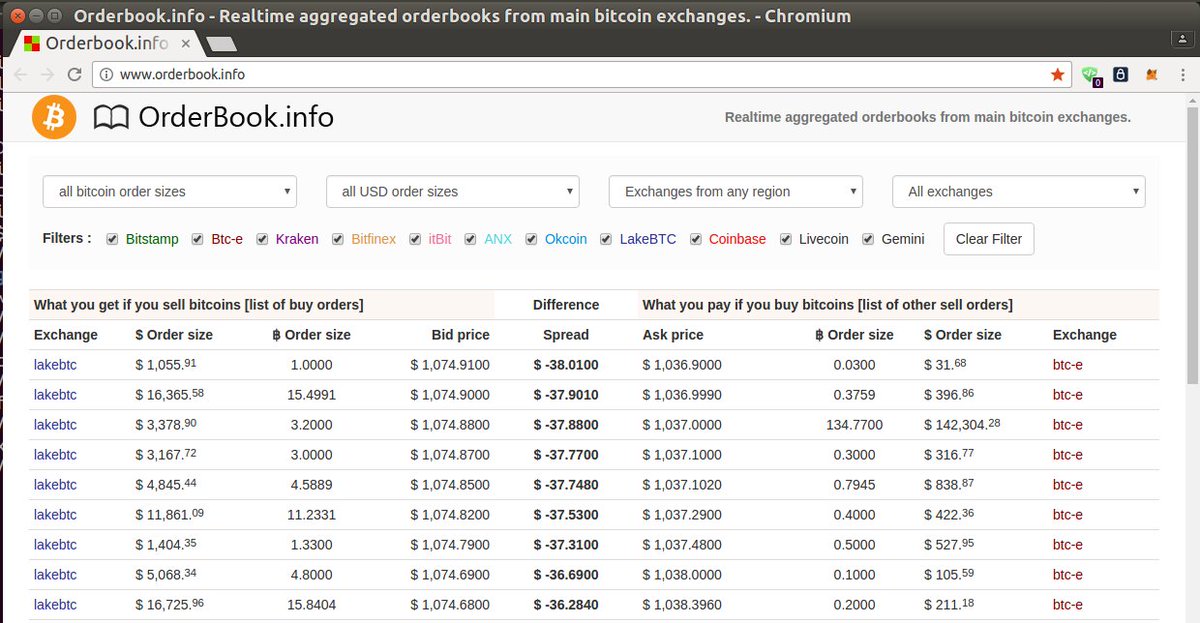Click the Bid price column header
The width and height of the screenshot is (1200, 623).
[x=461, y=335]
